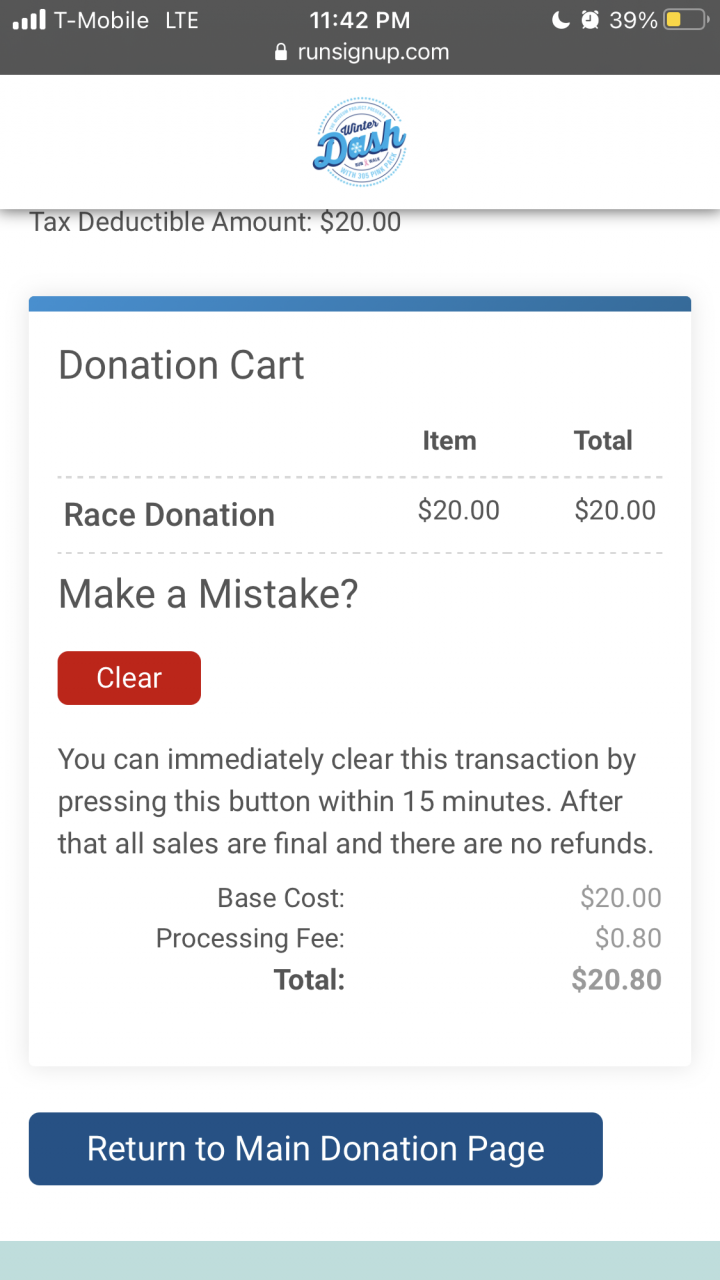Open Return to Main Donation Page
The width and height of the screenshot is (720, 1280).
[315, 1149]
